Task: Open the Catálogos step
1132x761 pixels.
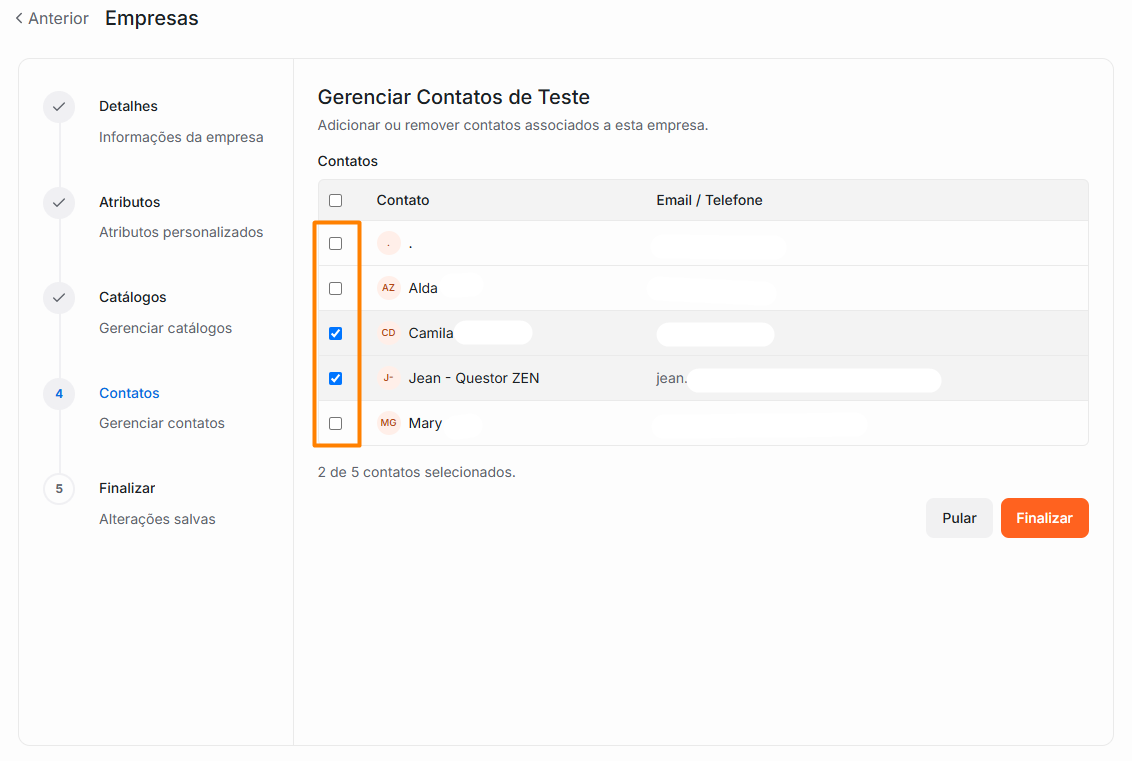Action: click(x=133, y=297)
